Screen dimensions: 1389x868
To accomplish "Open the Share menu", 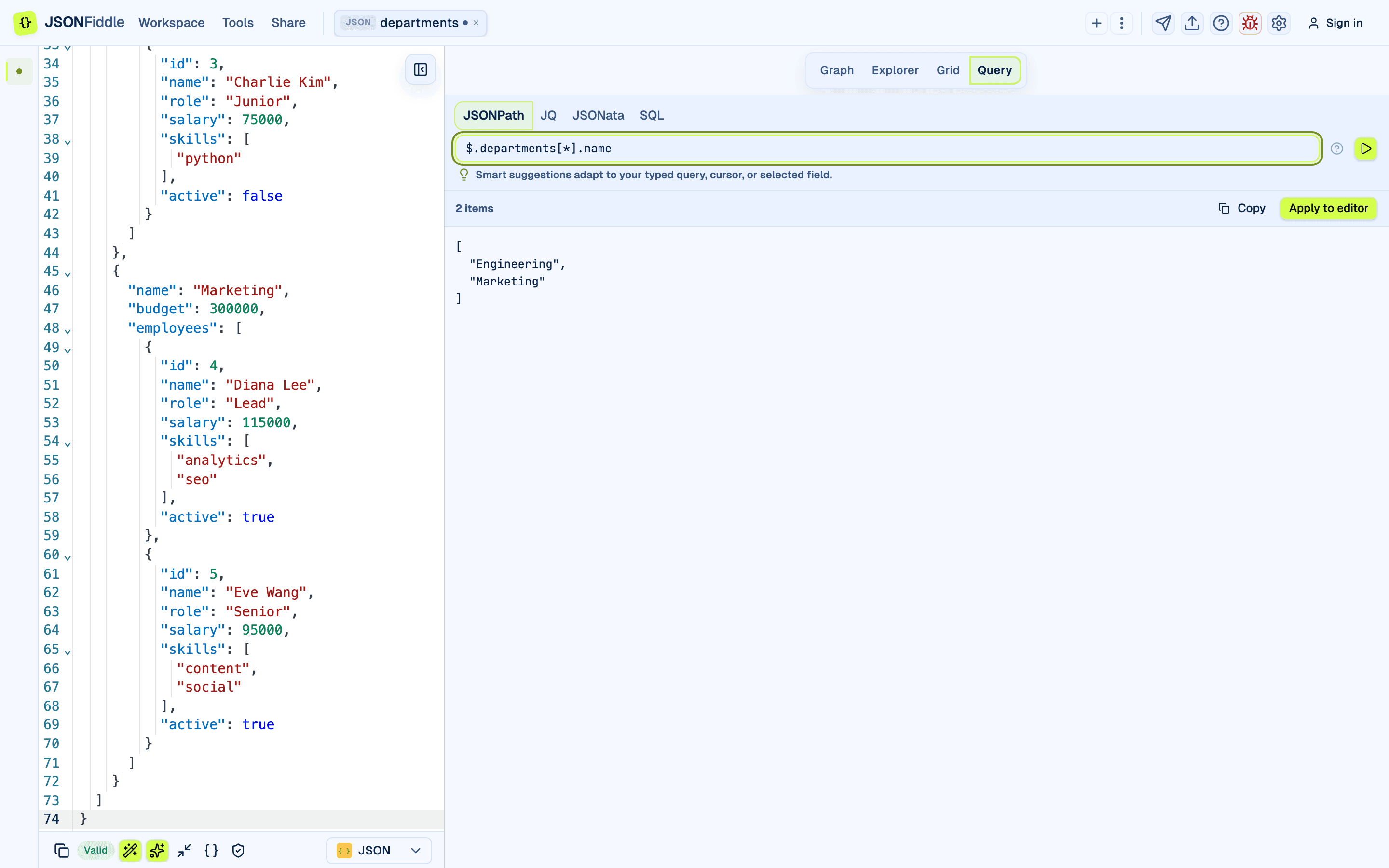I will point(288,23).
